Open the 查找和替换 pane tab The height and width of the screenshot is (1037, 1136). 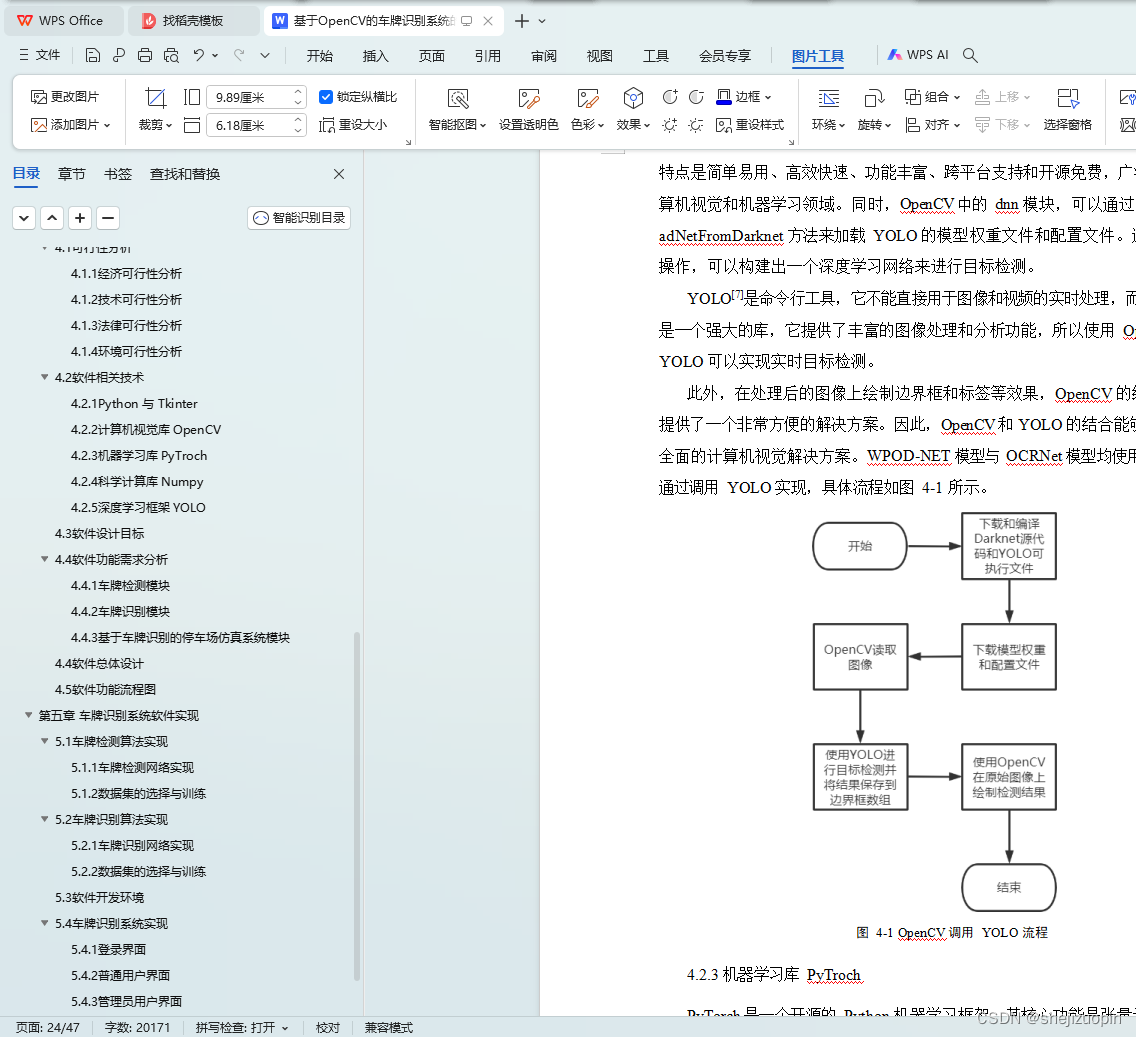click(x=185, y=174)
